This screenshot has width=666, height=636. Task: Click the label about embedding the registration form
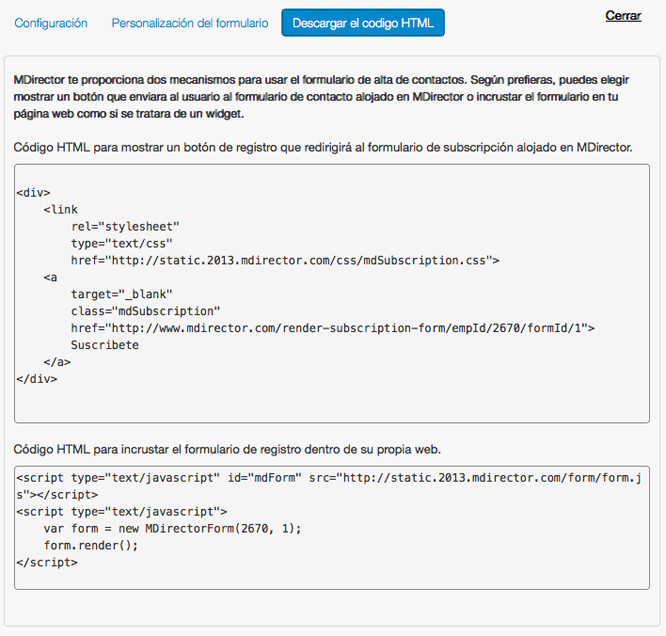pos(227,448)
